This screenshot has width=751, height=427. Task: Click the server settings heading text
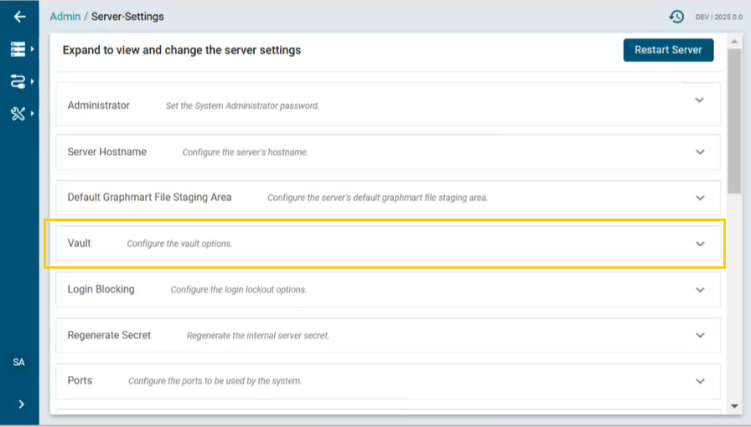click(x=182, y=50)
